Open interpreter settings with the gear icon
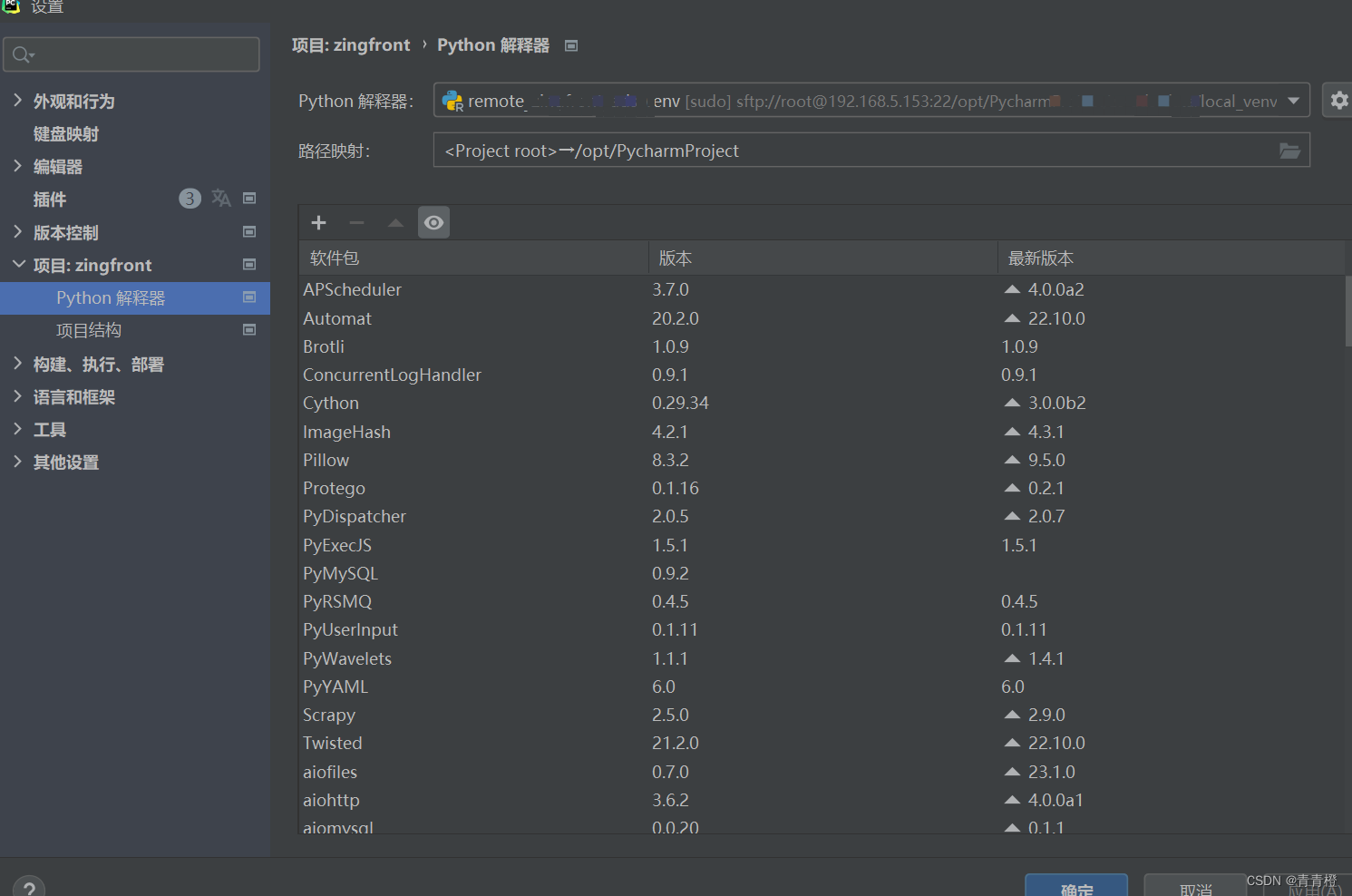The width and height of the screenshot is (1352, 896). point(1339,100)
